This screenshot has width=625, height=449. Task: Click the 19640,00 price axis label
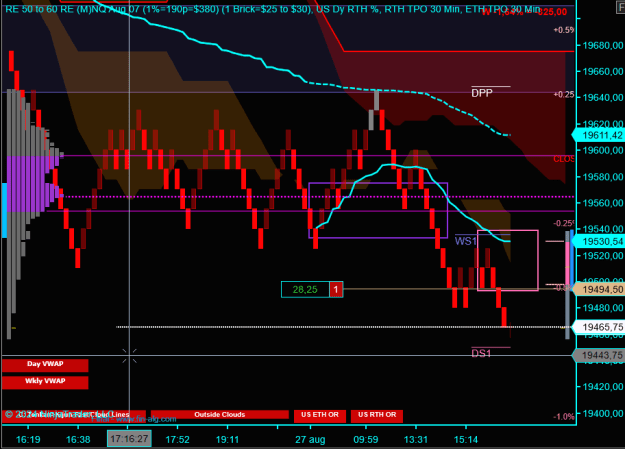coord(603,98)
